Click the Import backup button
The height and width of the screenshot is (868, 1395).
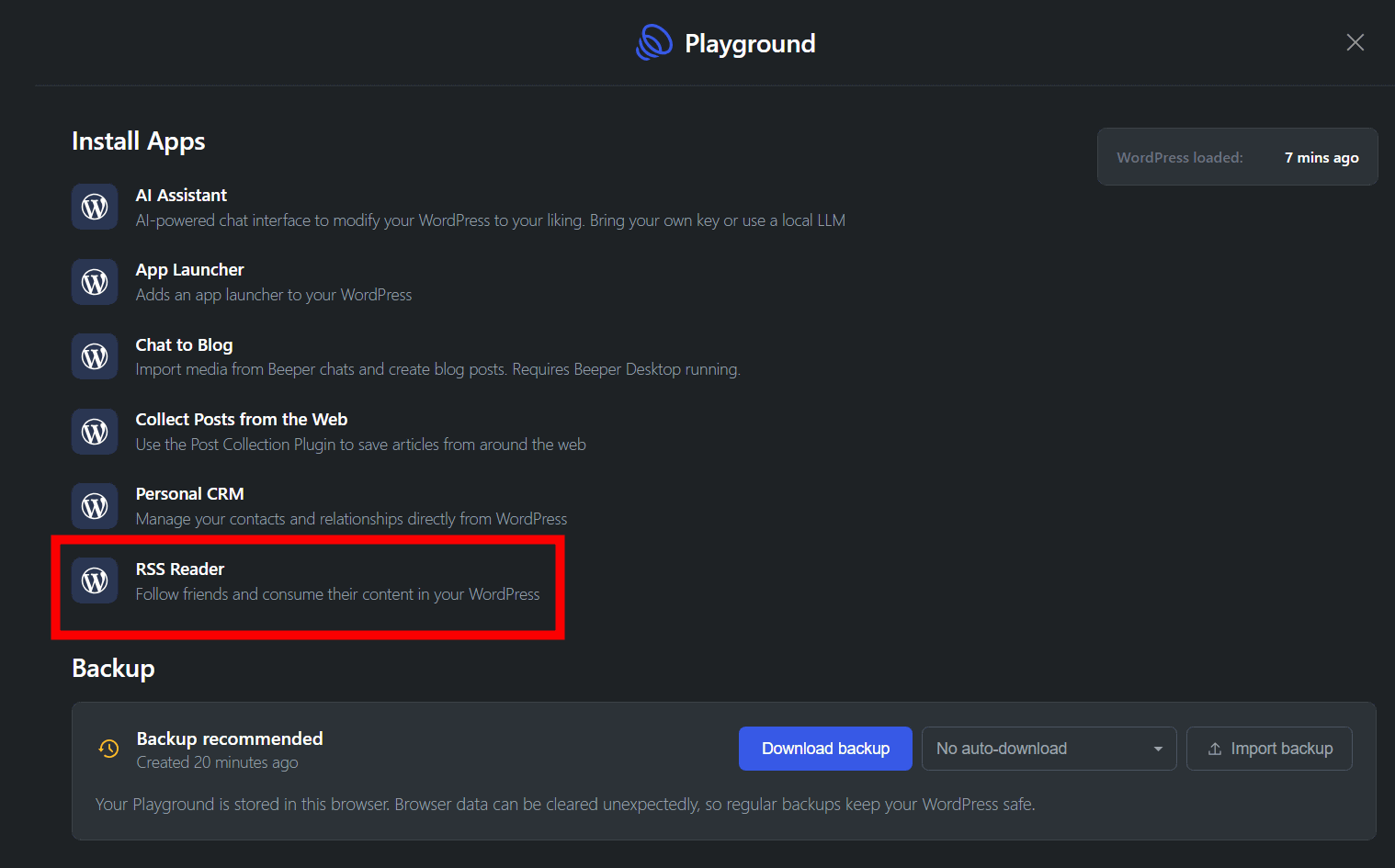coord(1269,749)
